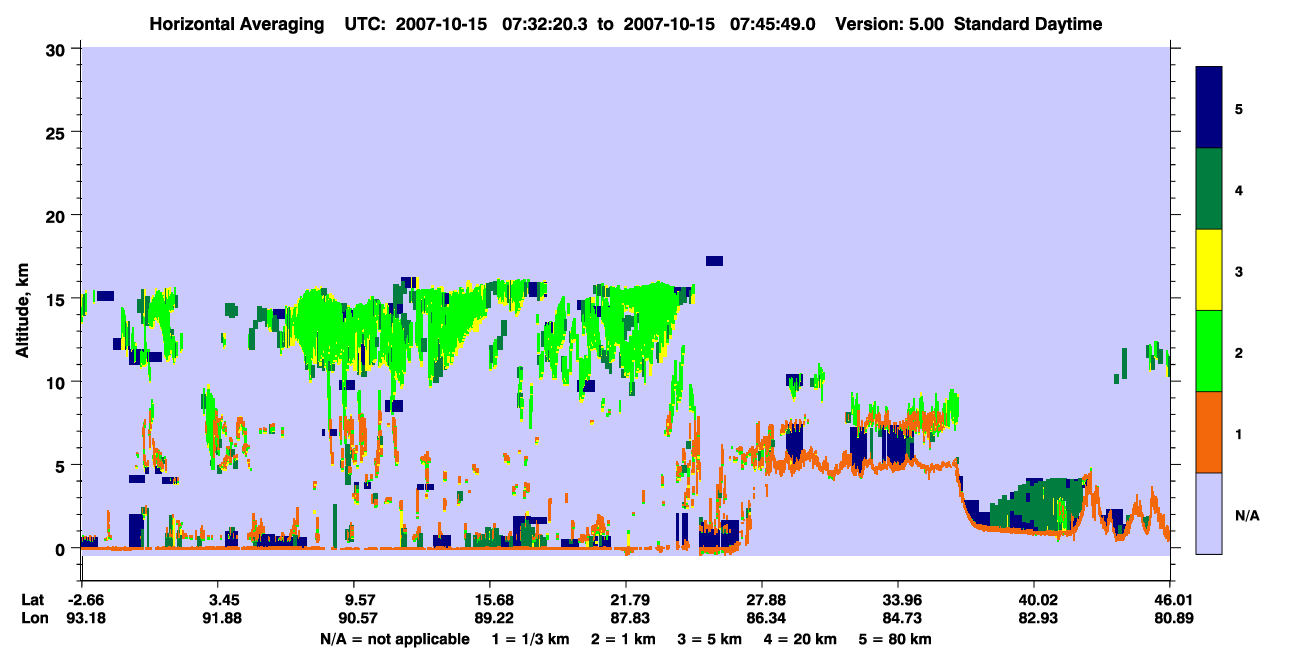The height and width of the screenshot is (667, 1300).
Task: Click the 'Lat' axis row label
Action: coord(32,600)
